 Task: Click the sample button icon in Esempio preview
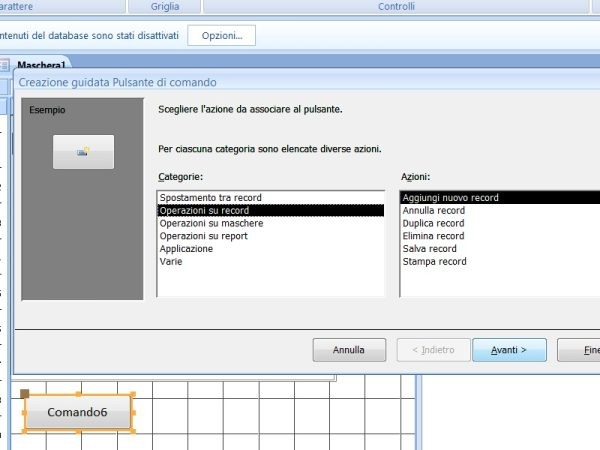[83, 151]
